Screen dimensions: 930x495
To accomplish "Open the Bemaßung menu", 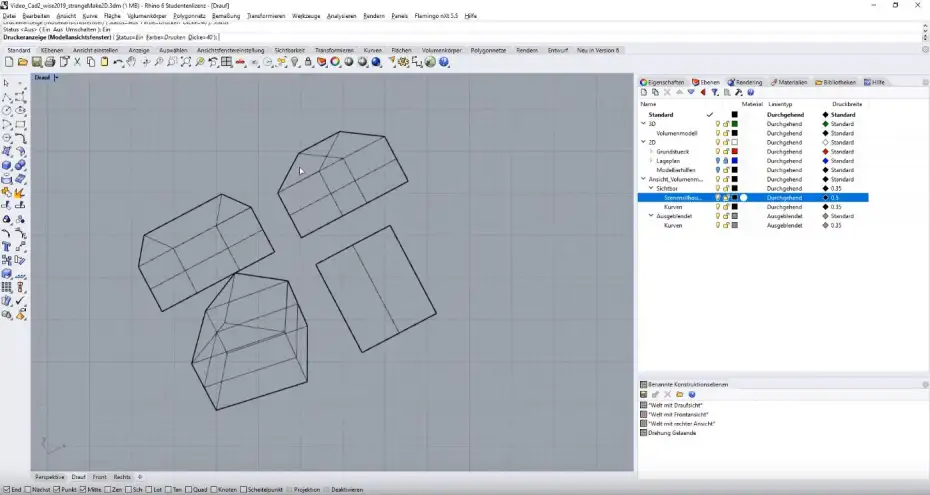I will (x=226, y=16).
